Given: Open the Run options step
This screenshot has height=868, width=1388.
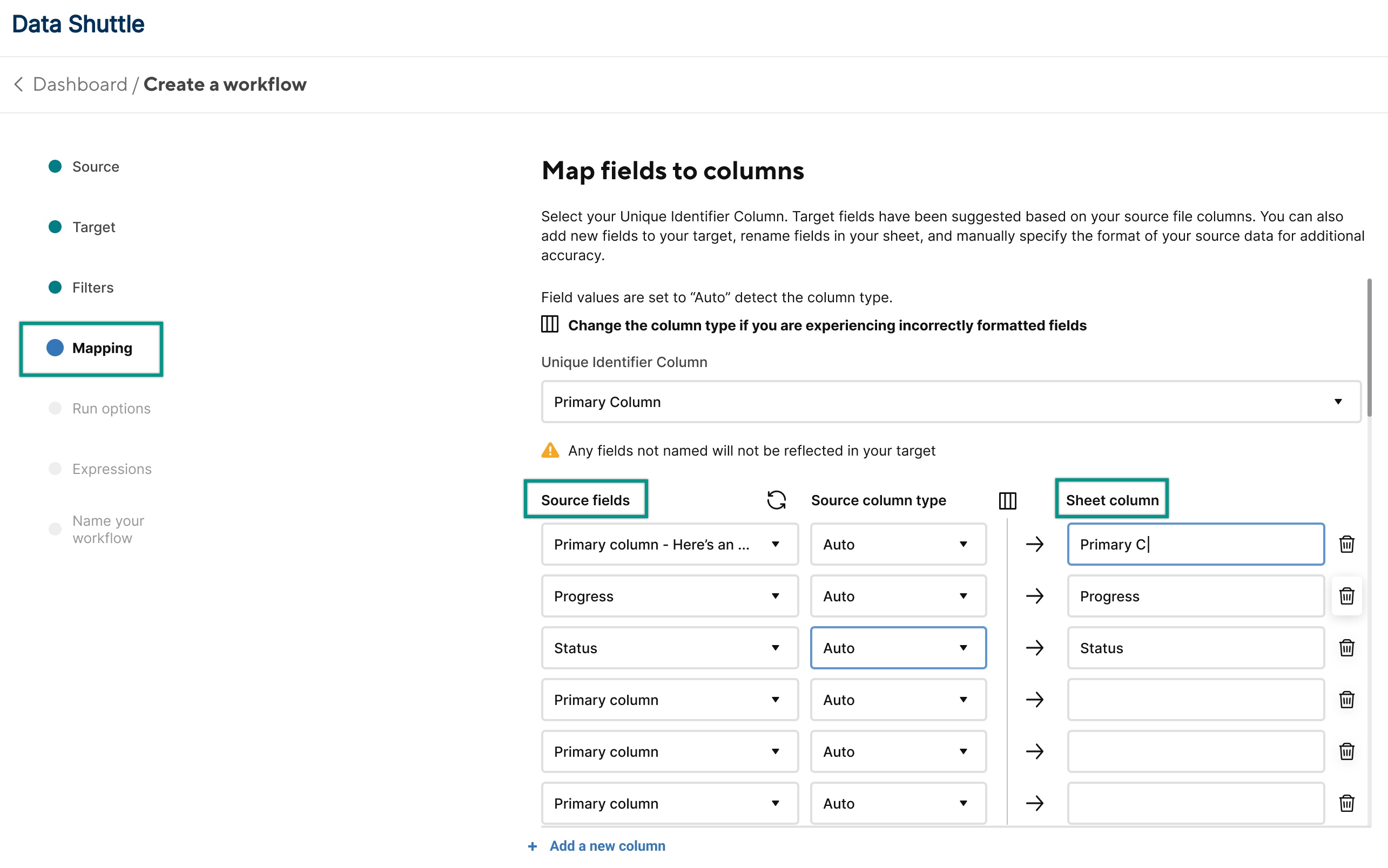Looking at the screenshot, I should click(111, 408).
